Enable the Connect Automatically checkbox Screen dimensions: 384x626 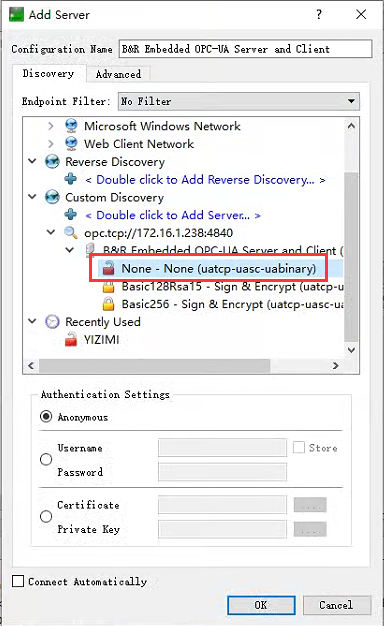18,581
